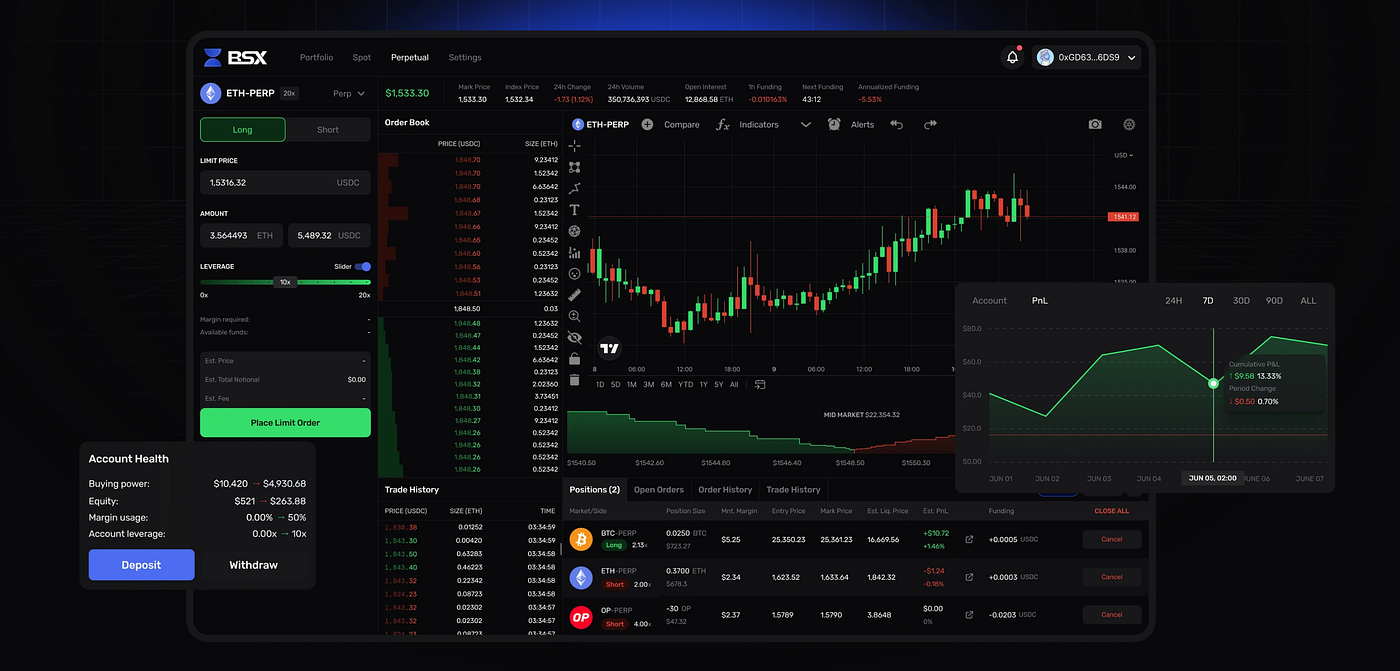The width and height of the screenshot is (1400, 671).
Task: Toggle the leverage Slider switch
Action: [x=362, y=267]
